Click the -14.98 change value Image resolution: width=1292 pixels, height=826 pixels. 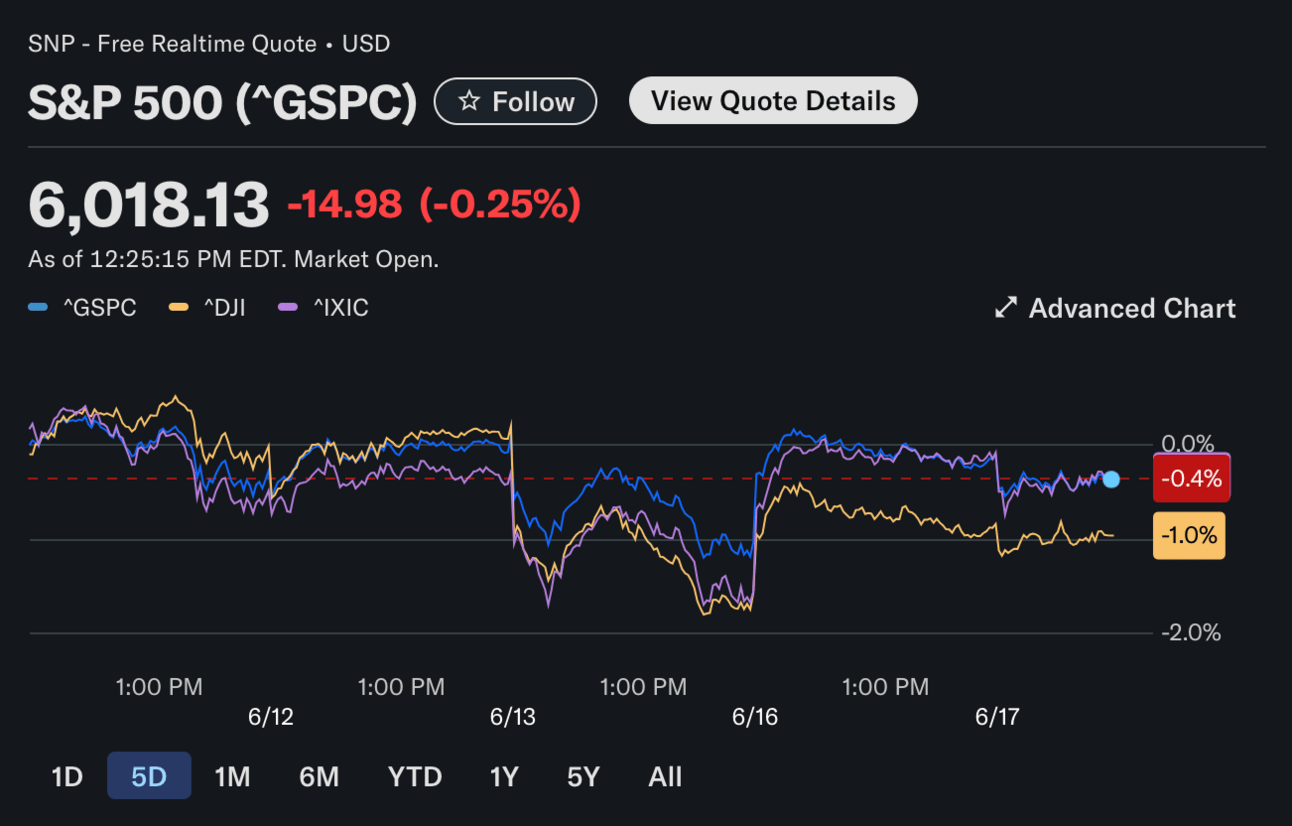pyautogui.click(x=345, y=205)
